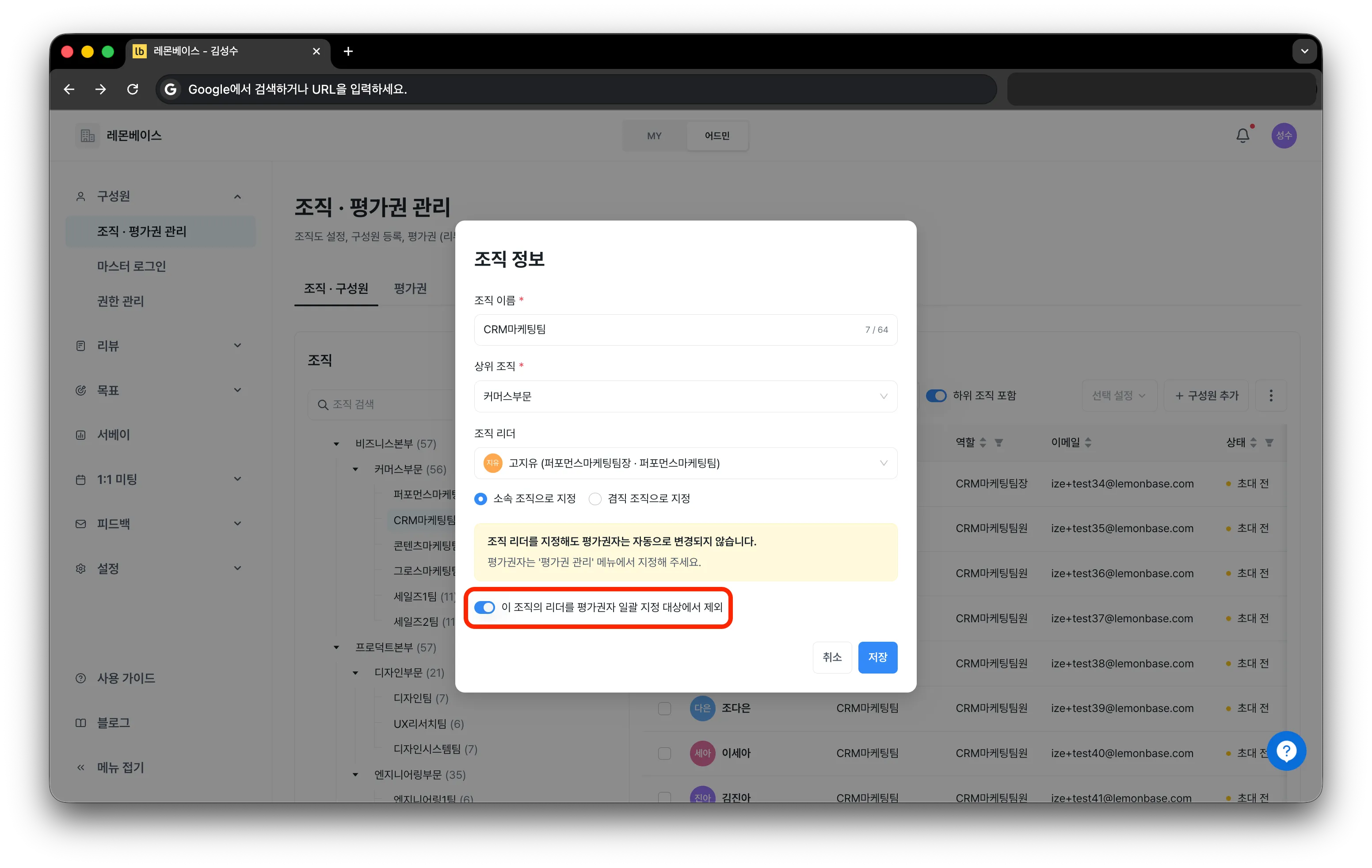This screenshot has height=868, width=1372.
Task: Click the 레몬베이스 building logo icon
Action: [87, 136]
